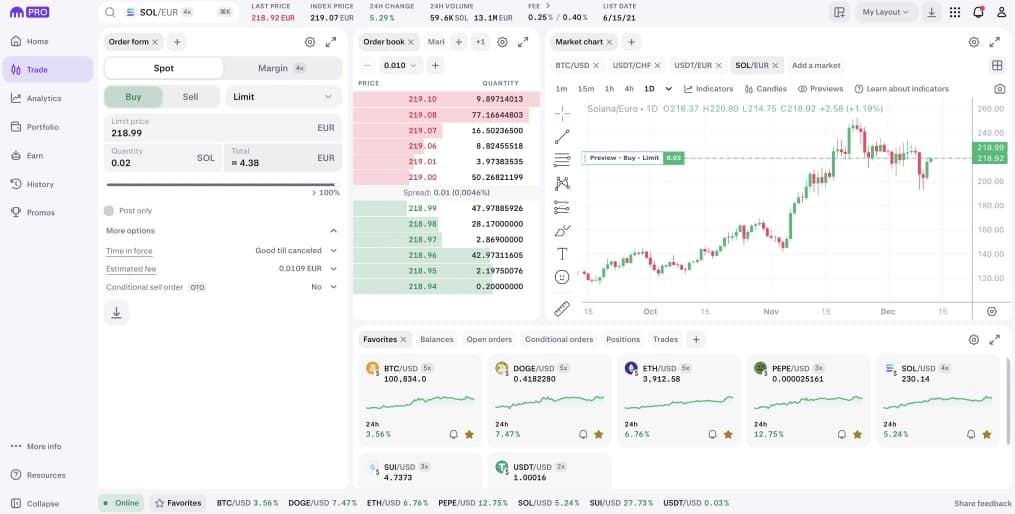The height and width of the screenshot is (514, 1015).
Task: Click the Favorites button in bottom bar
Action: click(178, 503)
